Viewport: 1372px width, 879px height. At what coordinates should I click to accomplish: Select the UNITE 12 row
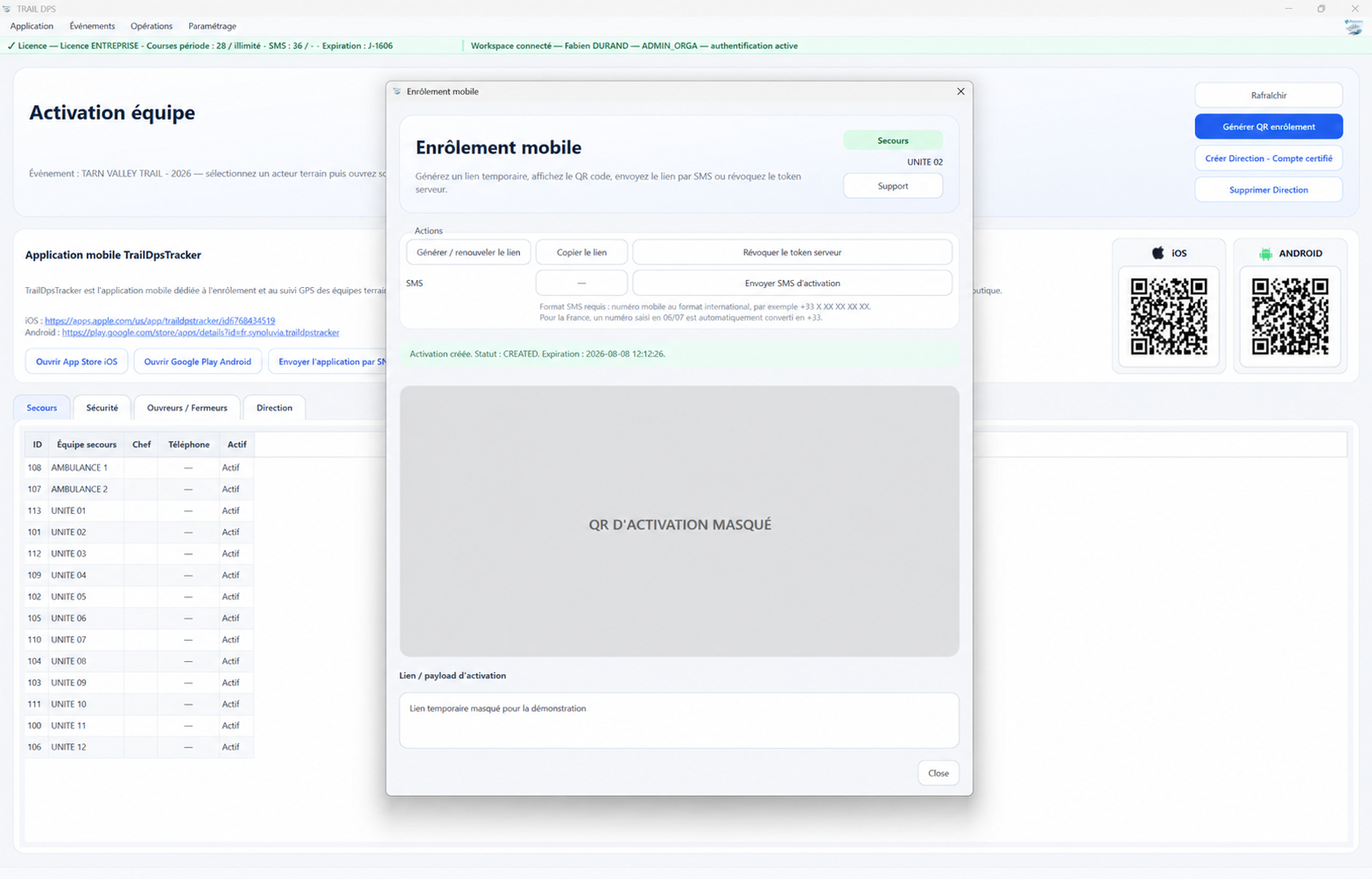139,747
